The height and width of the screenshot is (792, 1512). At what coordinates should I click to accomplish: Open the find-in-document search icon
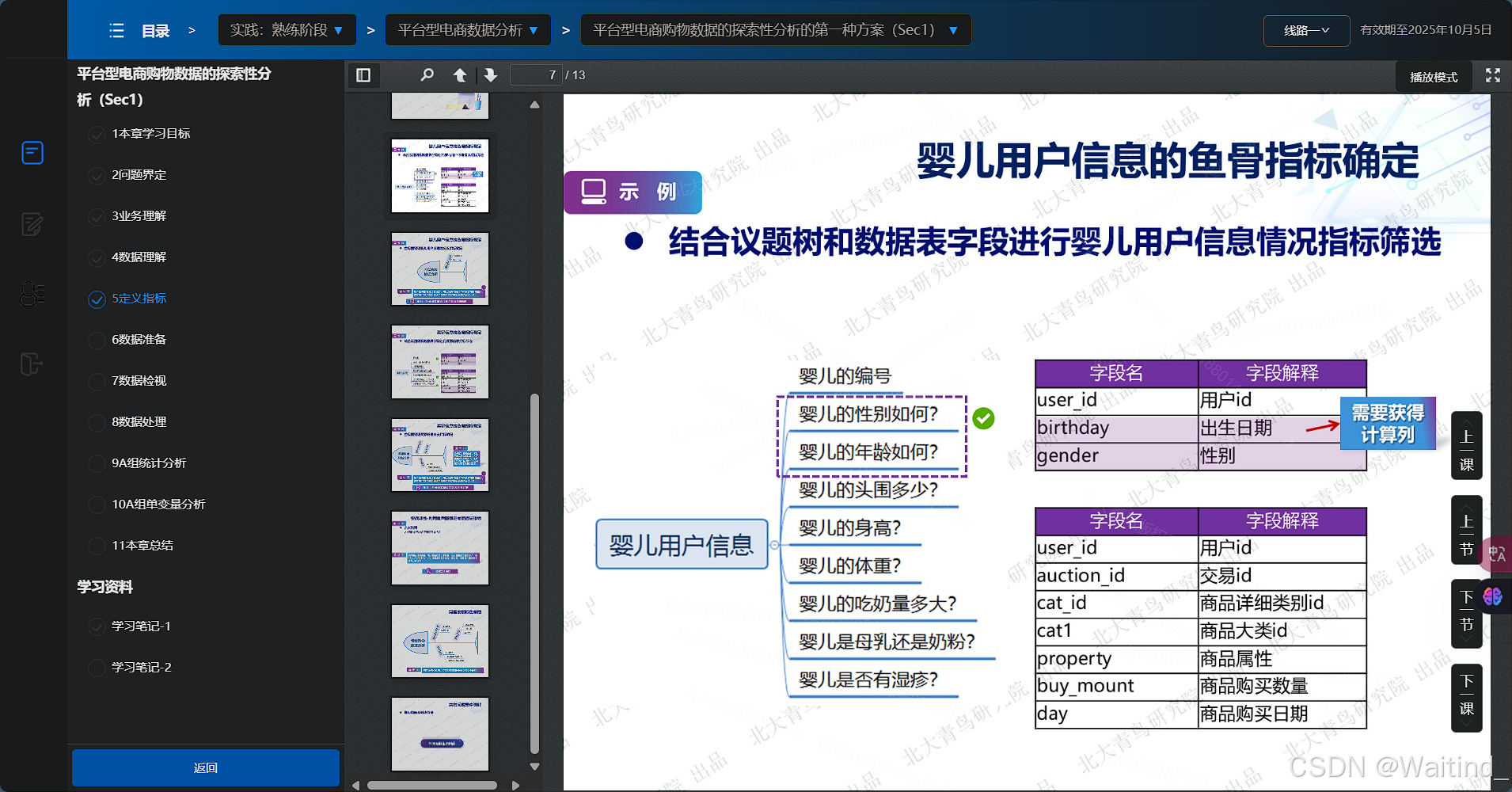pyautogui.click(x=427, y=75)
